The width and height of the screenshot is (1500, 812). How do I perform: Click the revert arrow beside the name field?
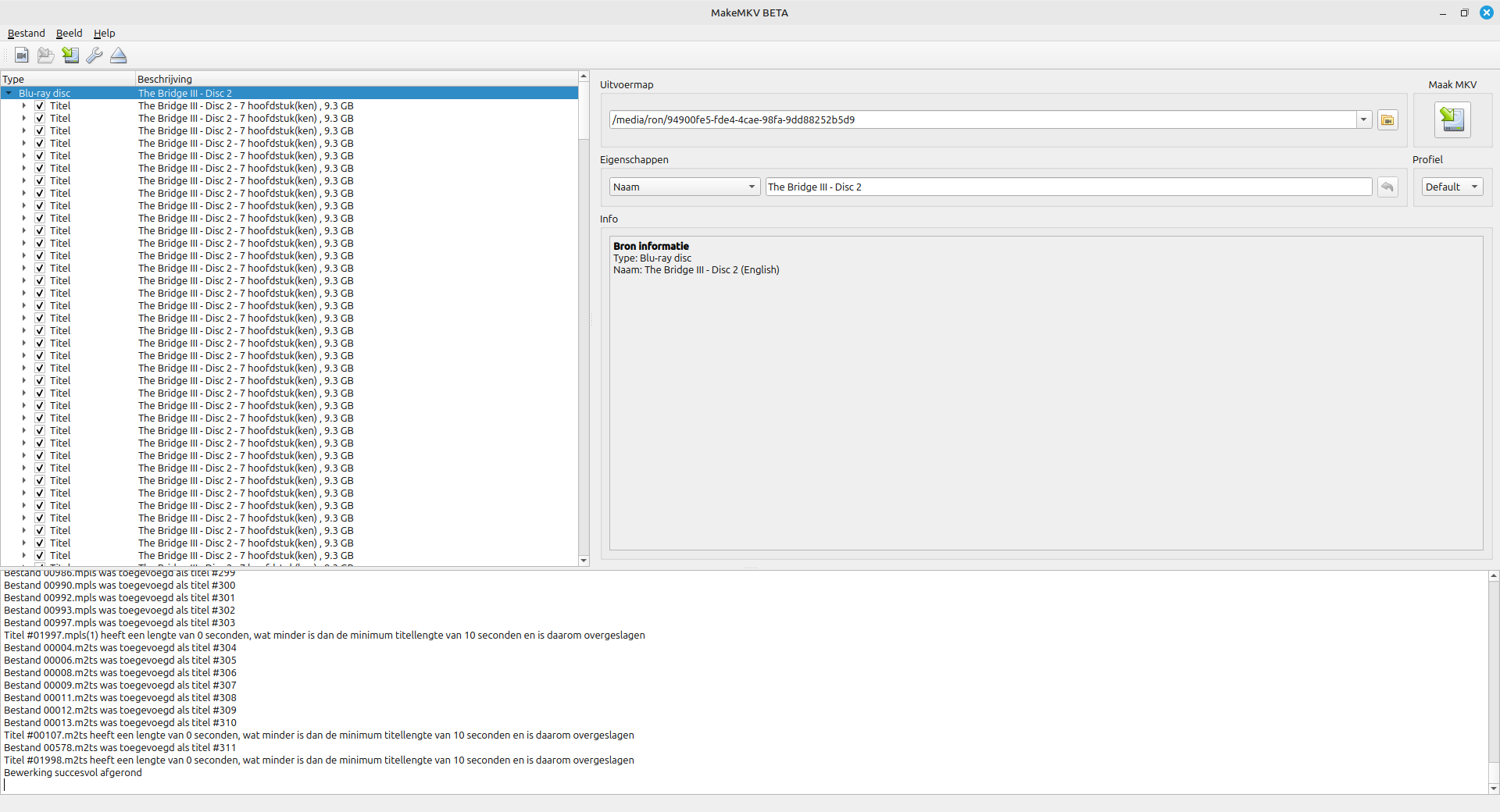click(x=1387, y=187)
